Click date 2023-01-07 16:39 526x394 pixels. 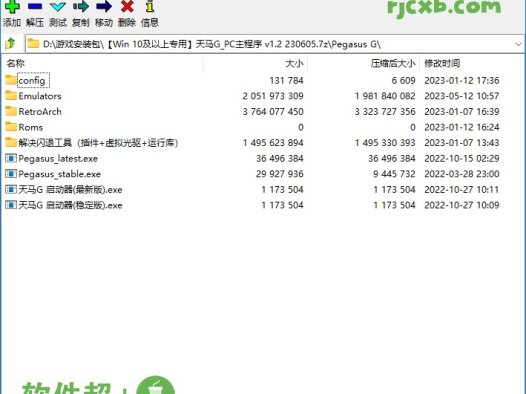462,111
